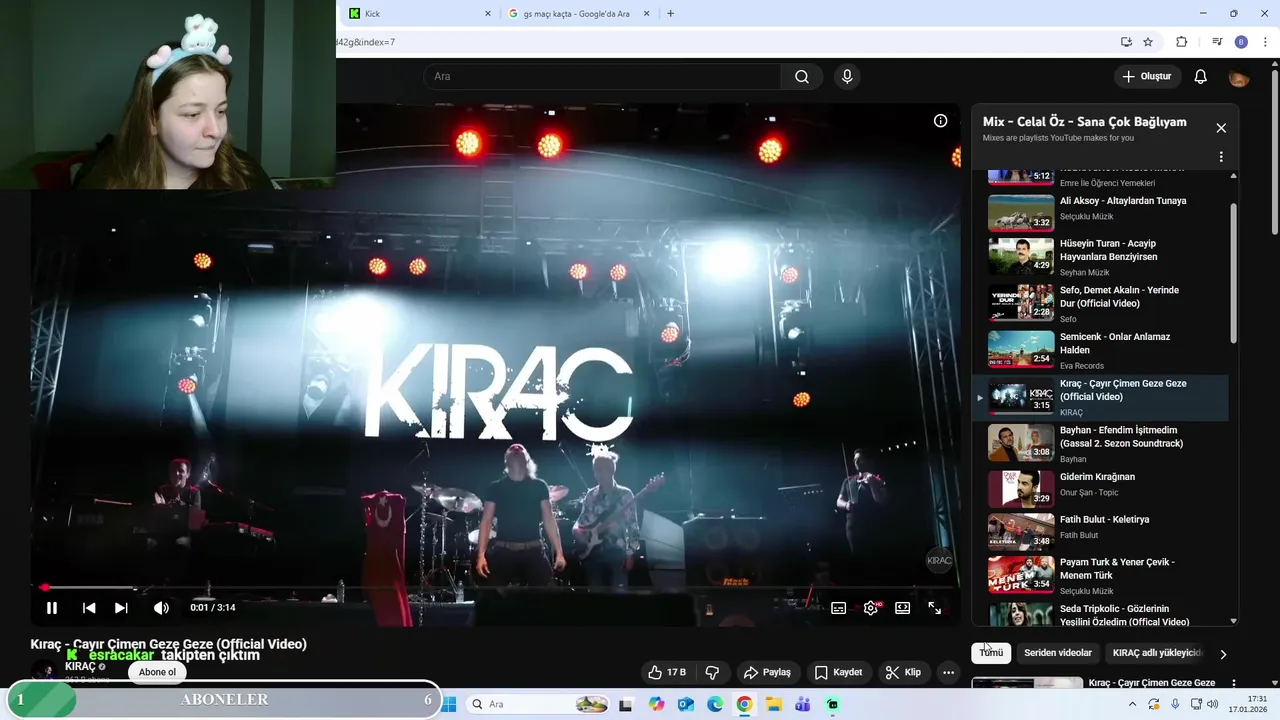
Task: Like the video with thumbs up (17 B)
Action: (667, 672)
